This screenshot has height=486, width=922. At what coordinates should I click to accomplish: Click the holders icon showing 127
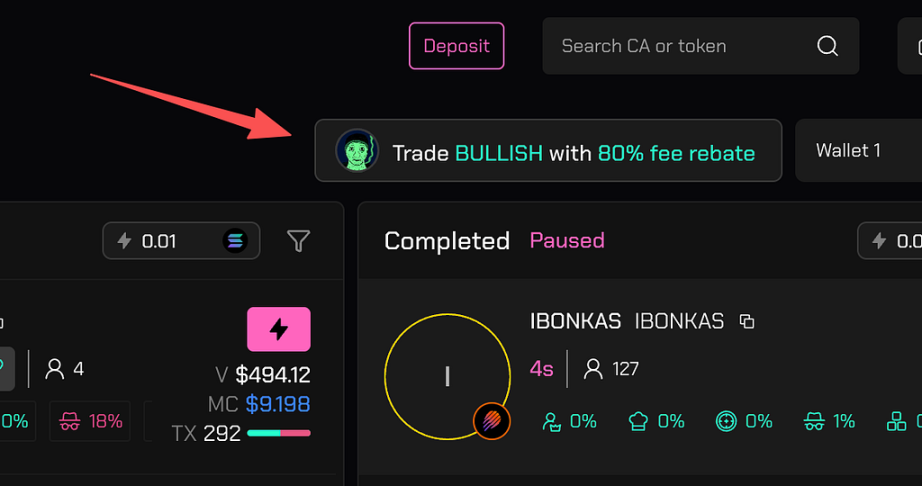click(x=593, y=369)
